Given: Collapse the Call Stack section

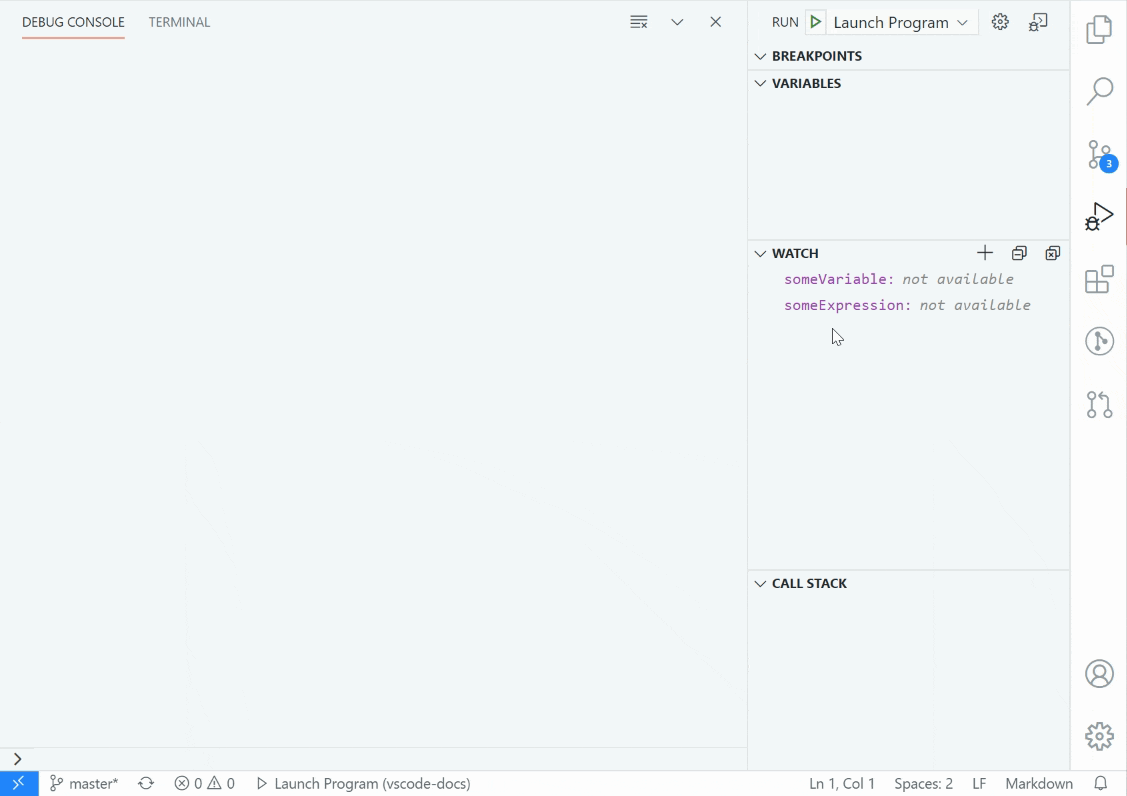Looking at the screenshot, I should coord(760,583).
